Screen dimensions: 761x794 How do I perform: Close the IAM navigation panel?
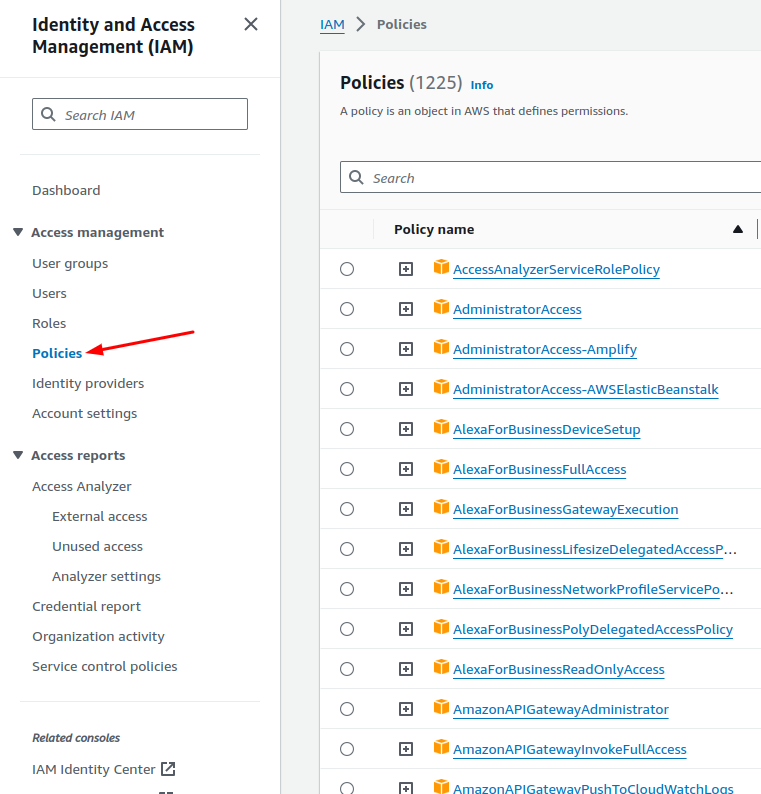point(251,24)
